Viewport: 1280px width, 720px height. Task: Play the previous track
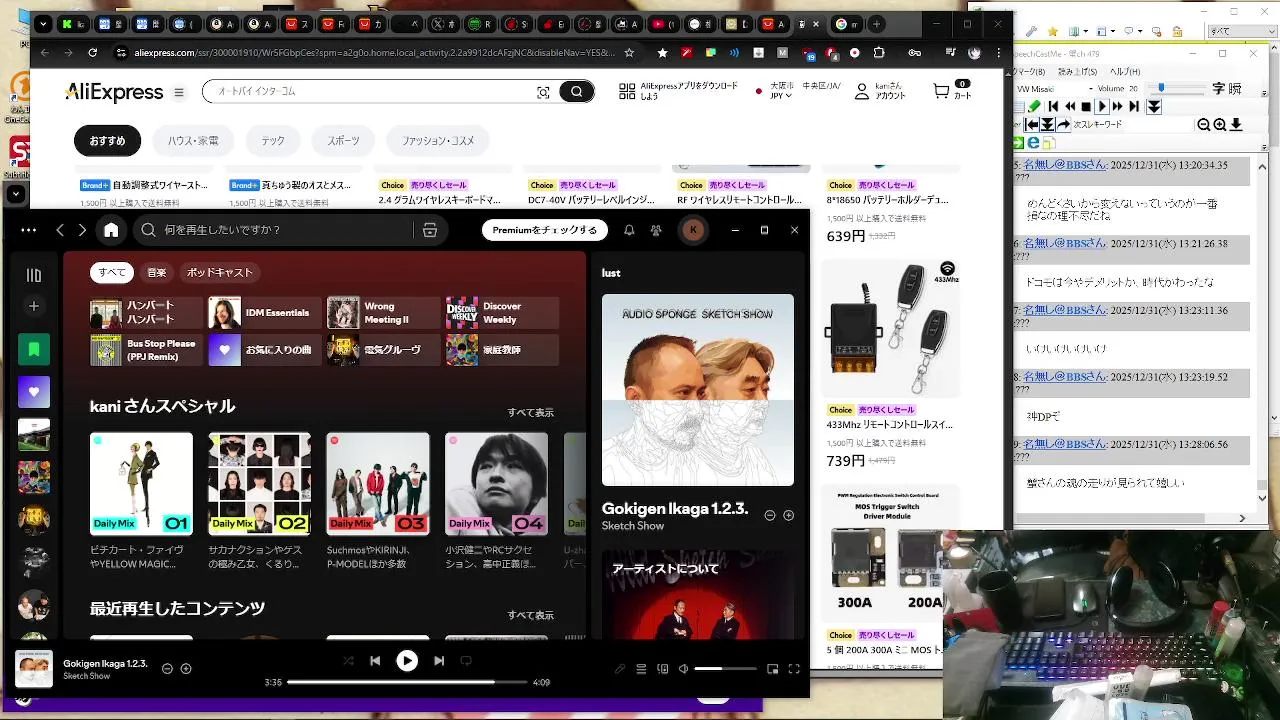coord(375,661)
